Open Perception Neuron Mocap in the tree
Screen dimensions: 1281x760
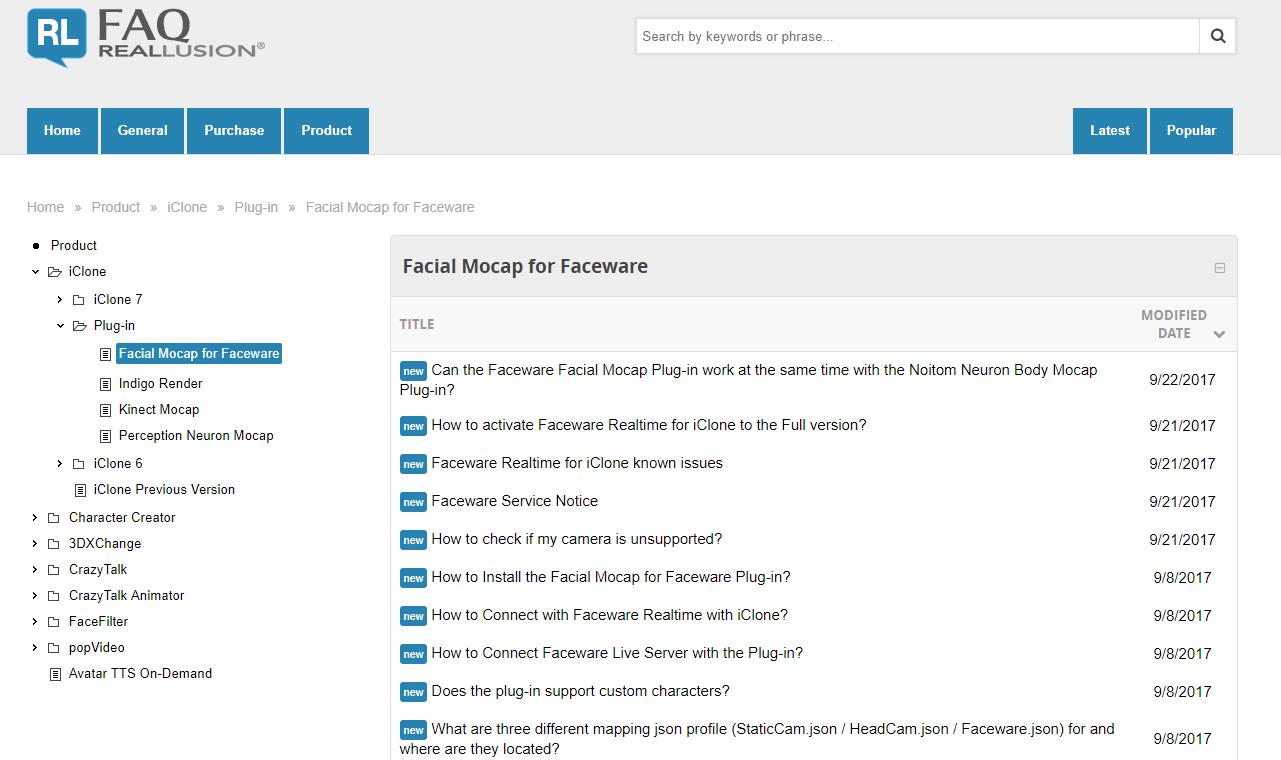196,435
